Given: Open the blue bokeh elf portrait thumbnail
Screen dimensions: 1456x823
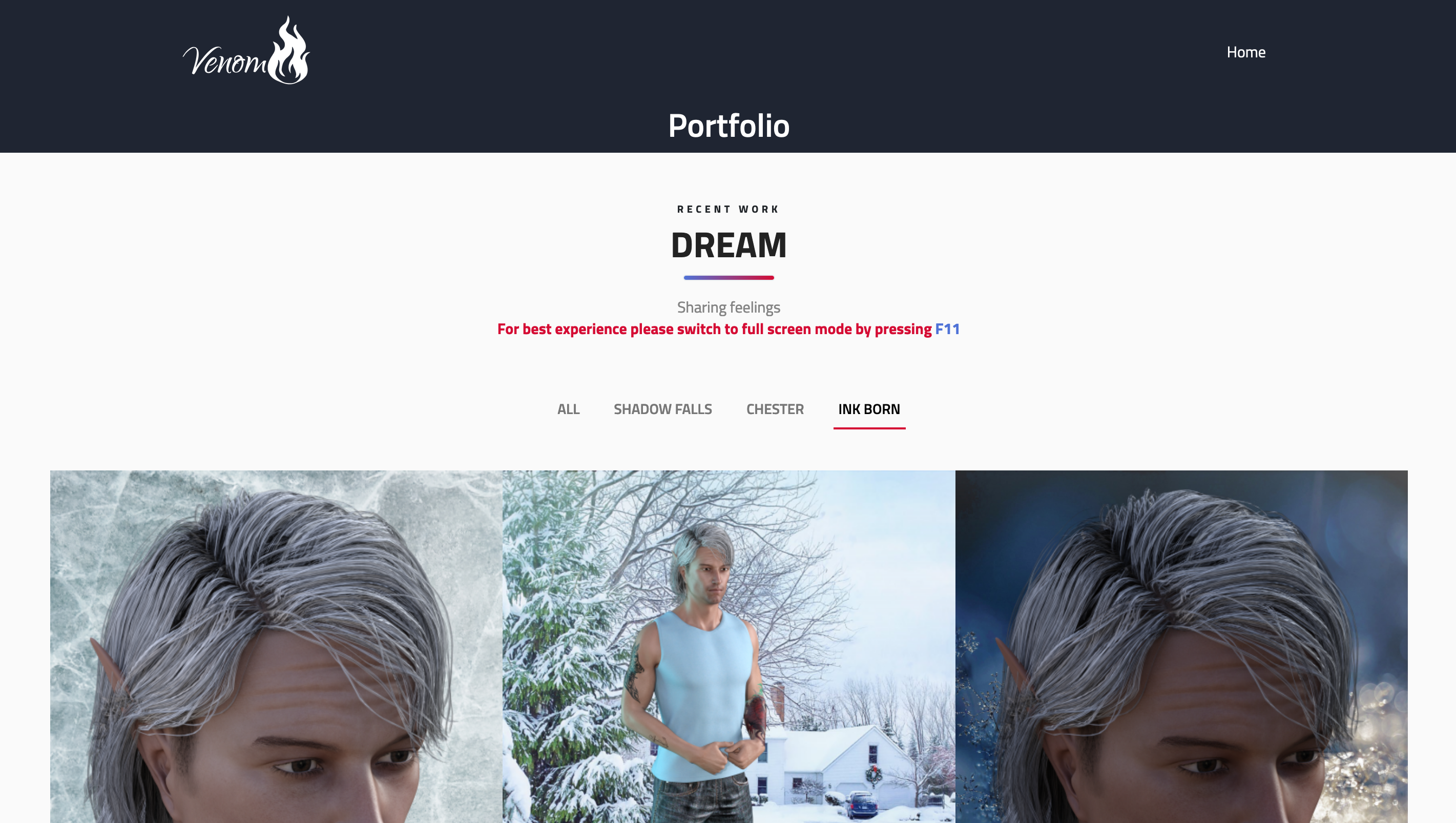Looking at the screenshot, I should (x=1181, y=646).
